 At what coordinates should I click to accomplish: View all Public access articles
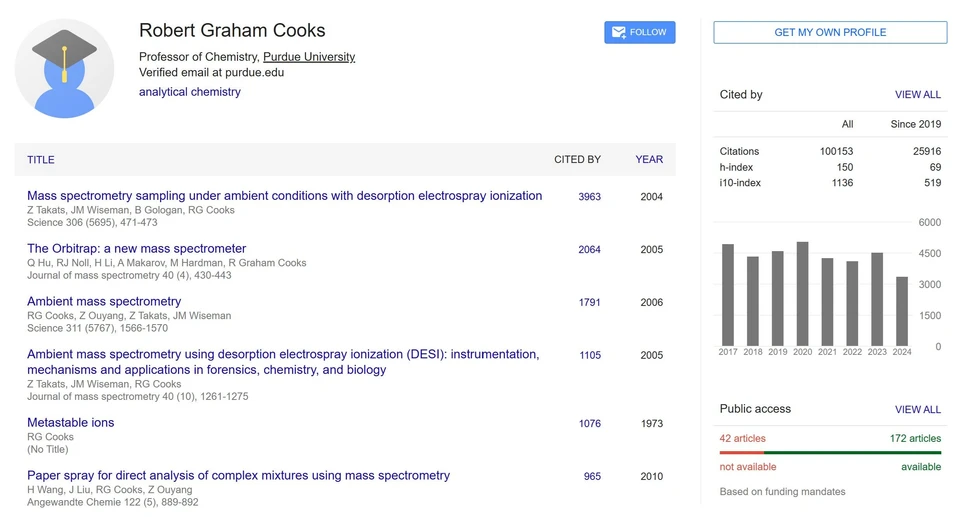pyautogui.click(x=917, y=410)
